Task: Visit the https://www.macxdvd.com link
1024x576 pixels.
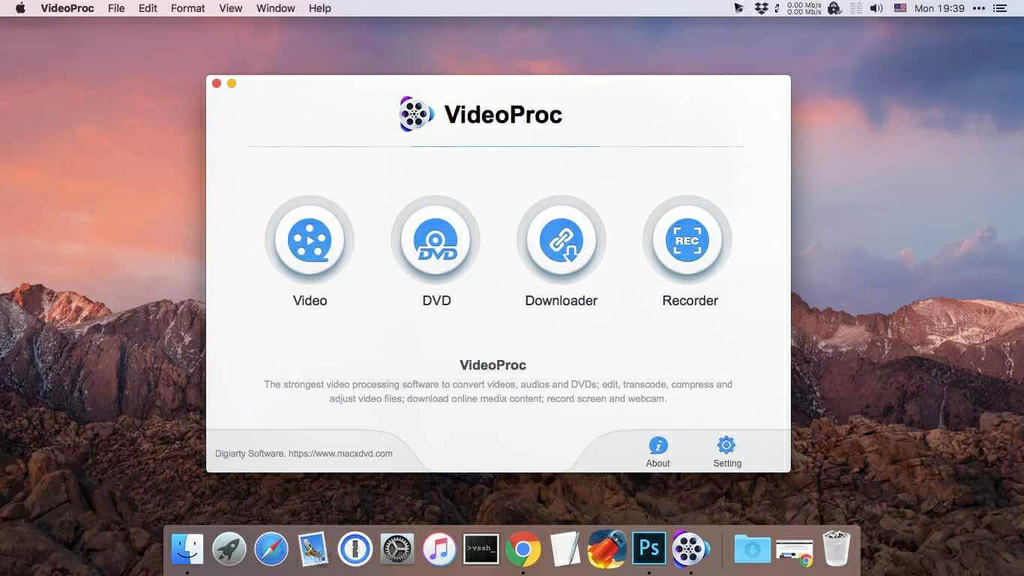Action: coord(340,453)
